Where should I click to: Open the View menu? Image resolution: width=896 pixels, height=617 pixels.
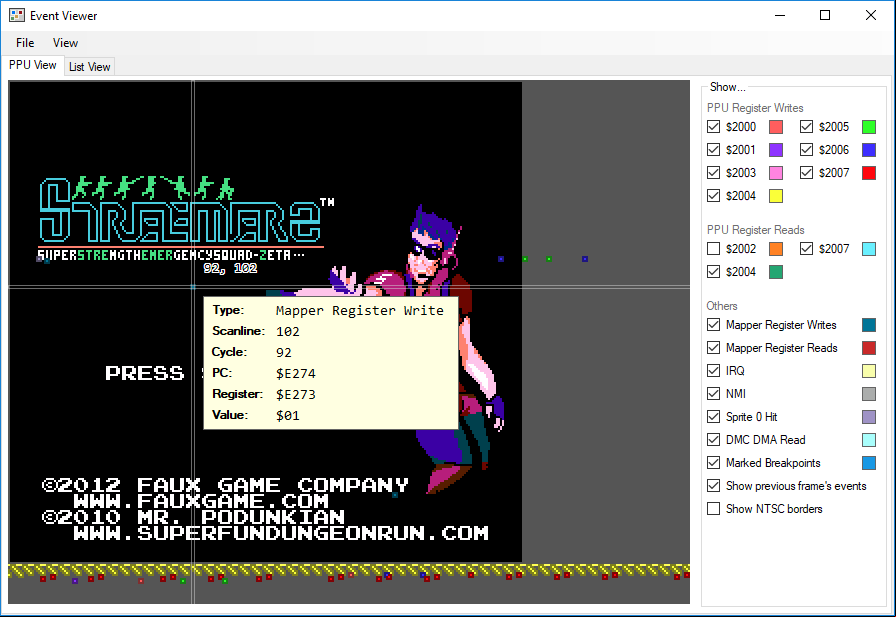(x=65, y=43)
